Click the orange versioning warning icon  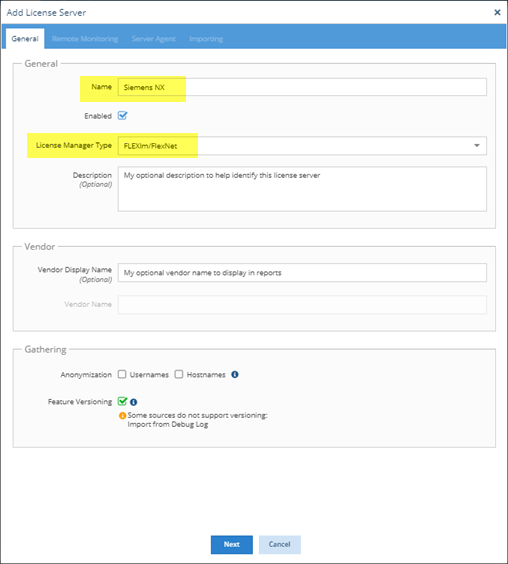[122, 415]
